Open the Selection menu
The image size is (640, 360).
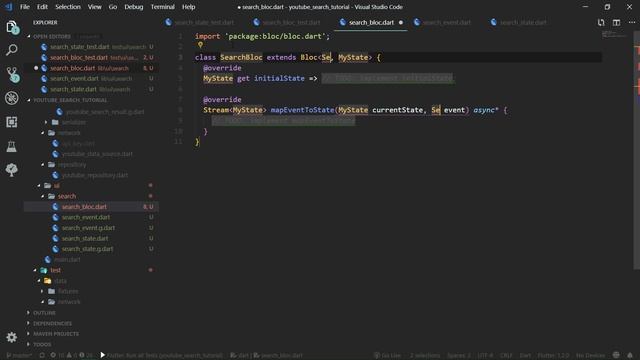point(68,7)
